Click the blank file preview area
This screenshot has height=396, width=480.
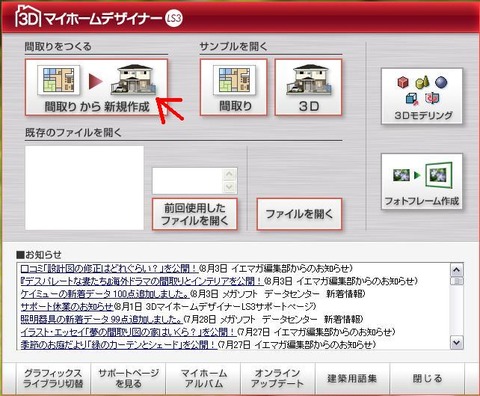point(84,188)
